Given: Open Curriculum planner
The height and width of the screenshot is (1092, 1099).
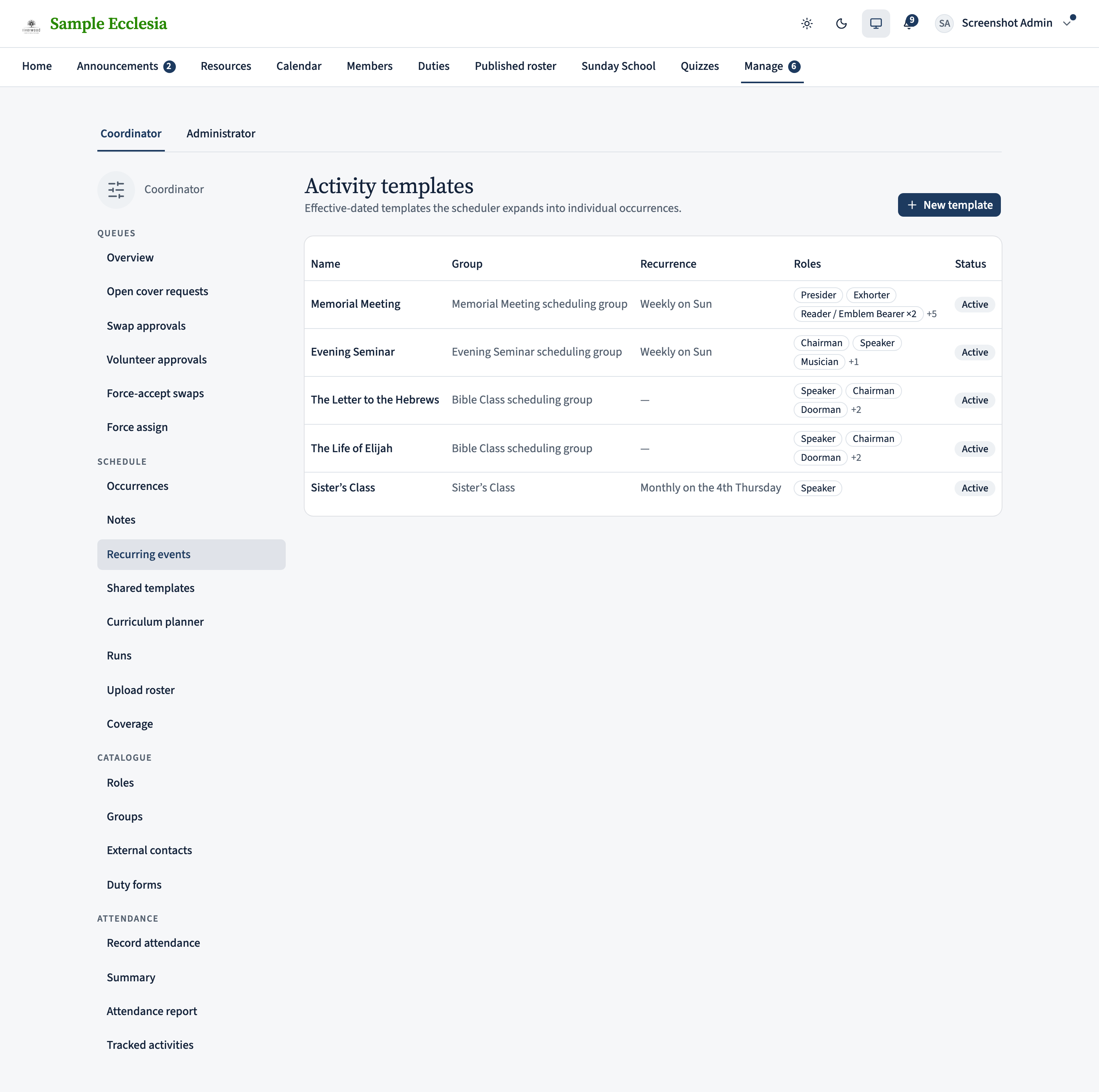Looking at the screenshot, I should pyautogui.click(x=191, y=622).
